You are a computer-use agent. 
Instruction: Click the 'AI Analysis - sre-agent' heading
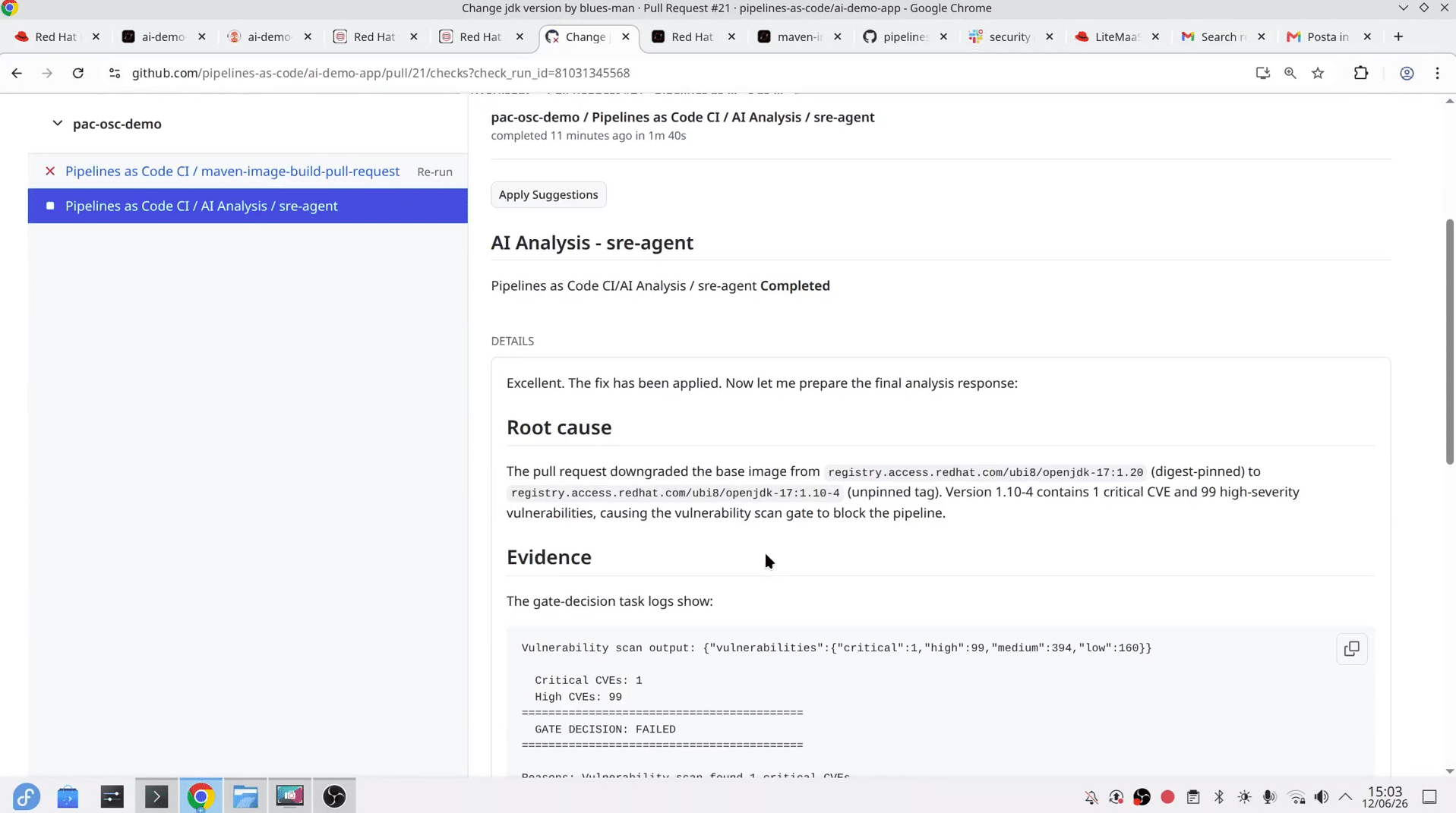click(592, 242)
